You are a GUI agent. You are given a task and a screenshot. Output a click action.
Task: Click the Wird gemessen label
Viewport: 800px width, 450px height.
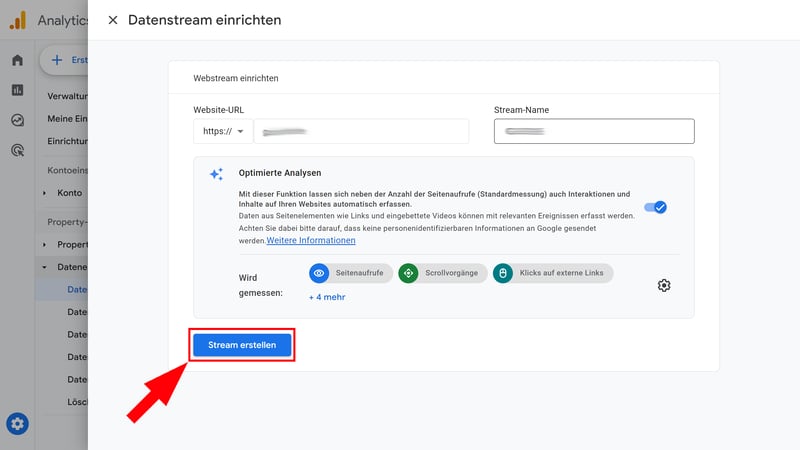pyautogui.click(x=260, y=285)
